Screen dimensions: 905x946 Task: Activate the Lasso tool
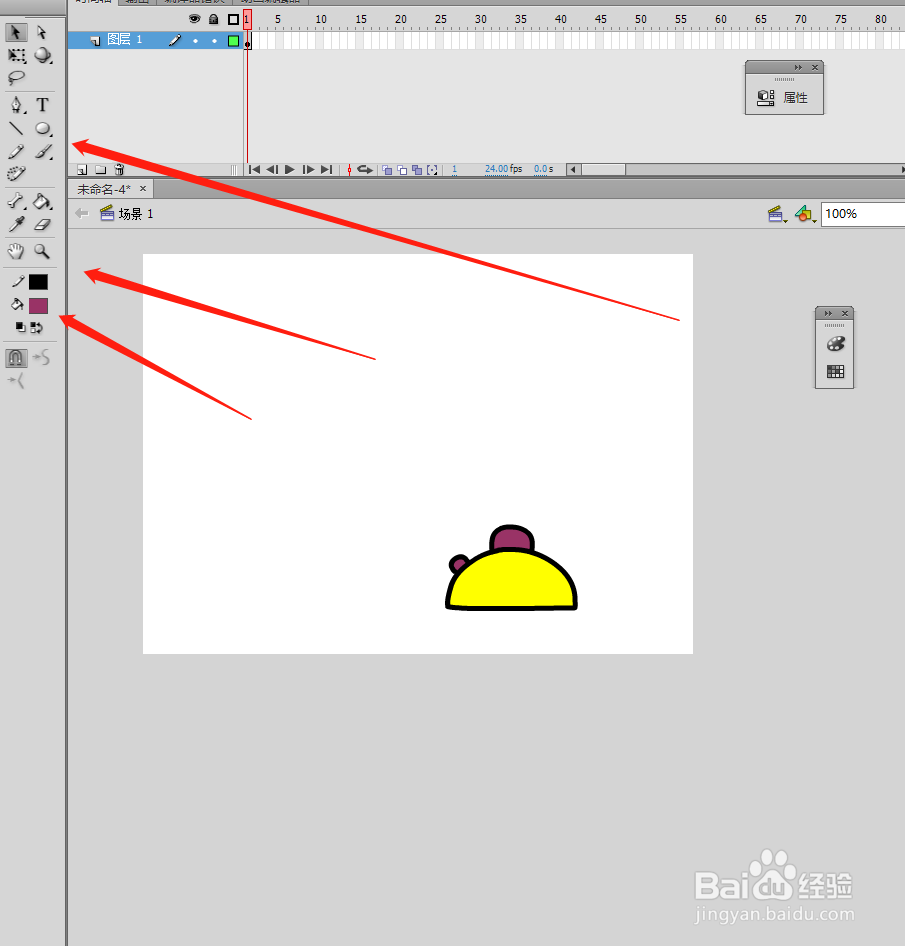16,78
